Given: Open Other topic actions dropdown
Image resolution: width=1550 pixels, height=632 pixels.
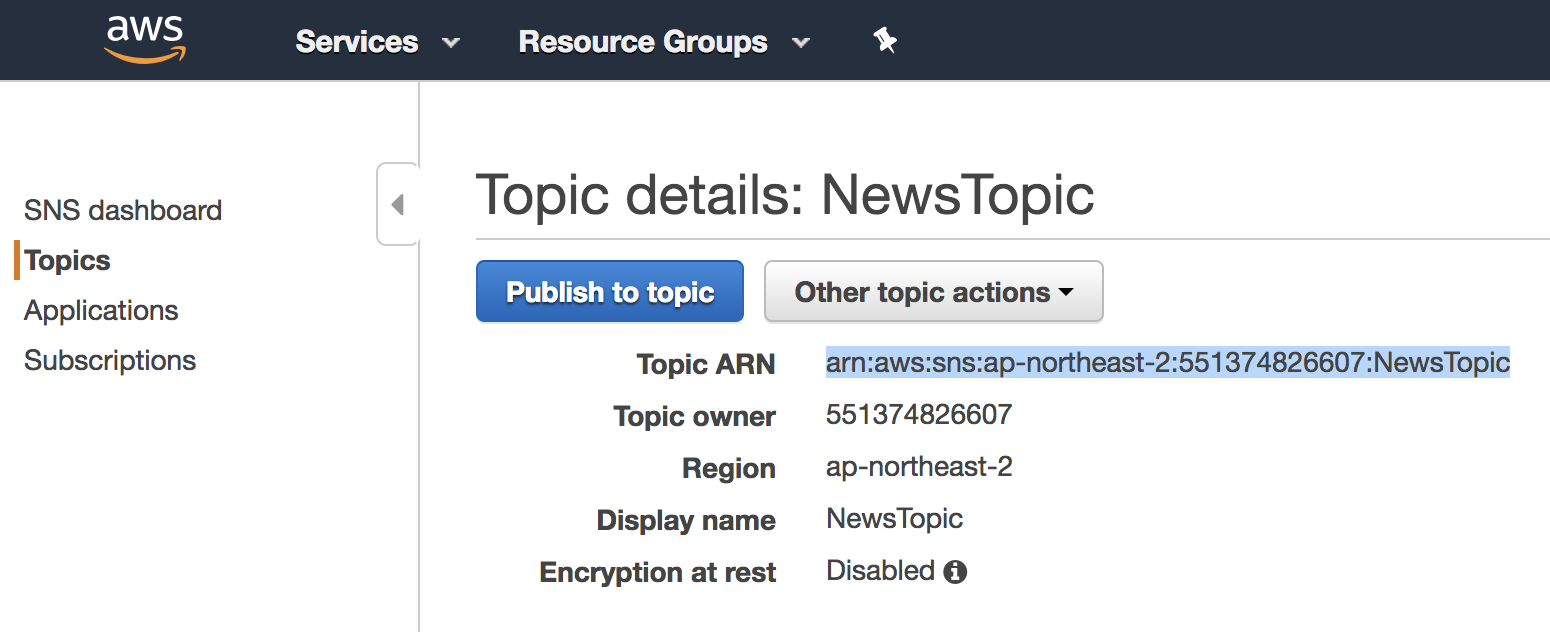Looking at the screenshot, I should point(934,292).
